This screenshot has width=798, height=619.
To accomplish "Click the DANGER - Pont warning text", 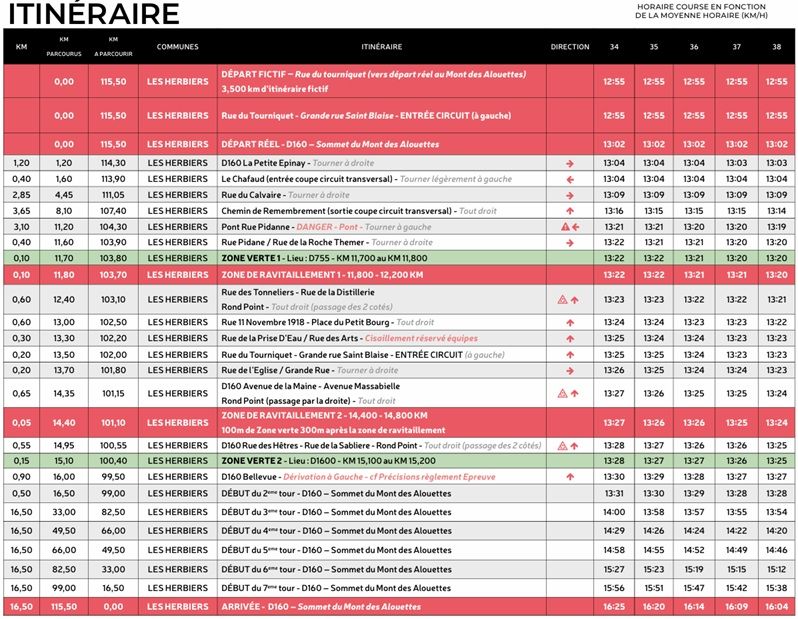I will [x=327, y=227].
